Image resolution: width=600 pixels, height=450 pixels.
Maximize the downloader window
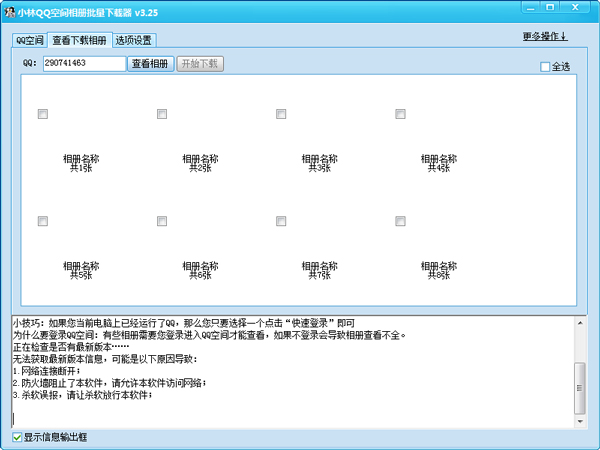point(550,8)
